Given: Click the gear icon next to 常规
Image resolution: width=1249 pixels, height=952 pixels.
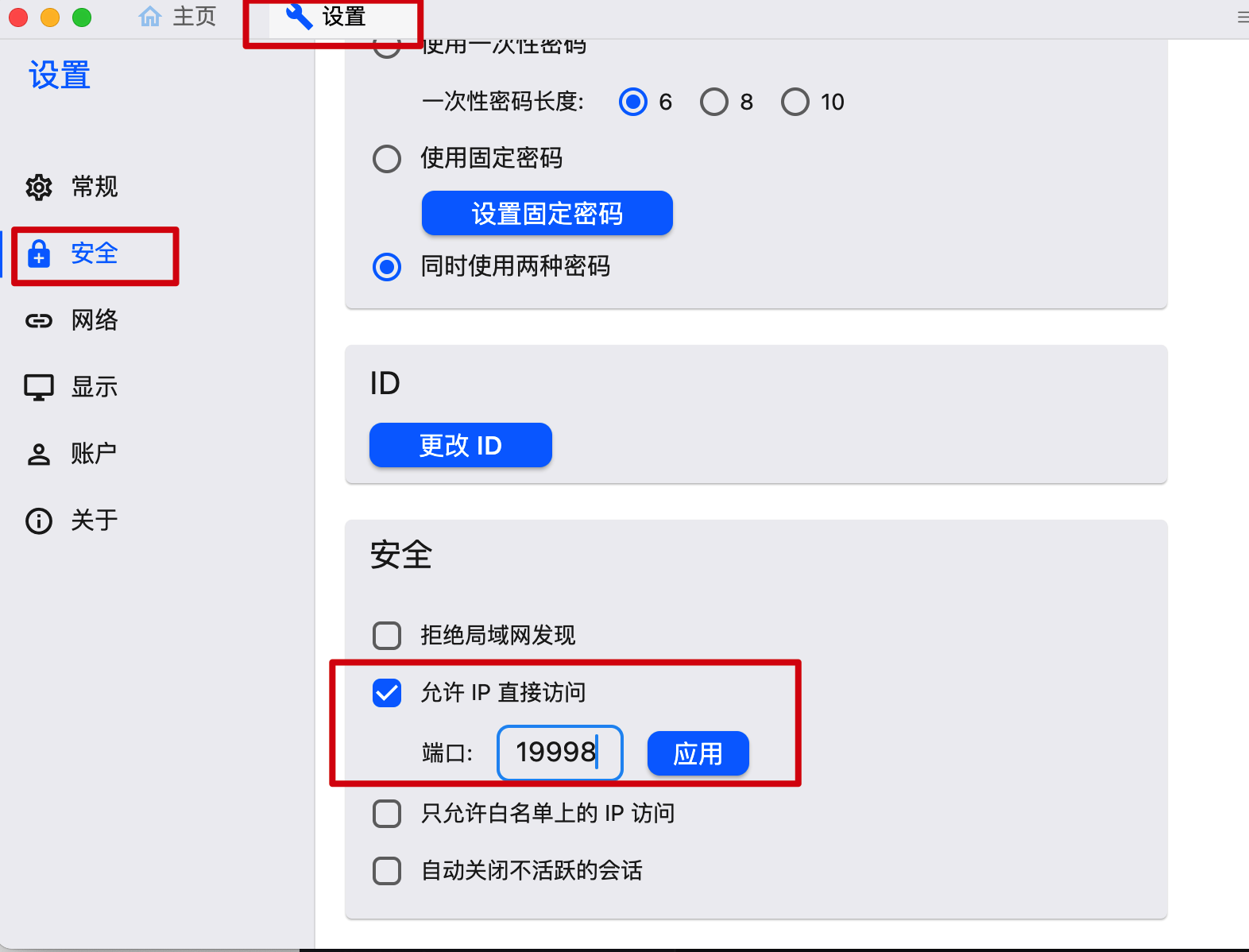Looking at the screenshot, I should (x=39, y=188).
